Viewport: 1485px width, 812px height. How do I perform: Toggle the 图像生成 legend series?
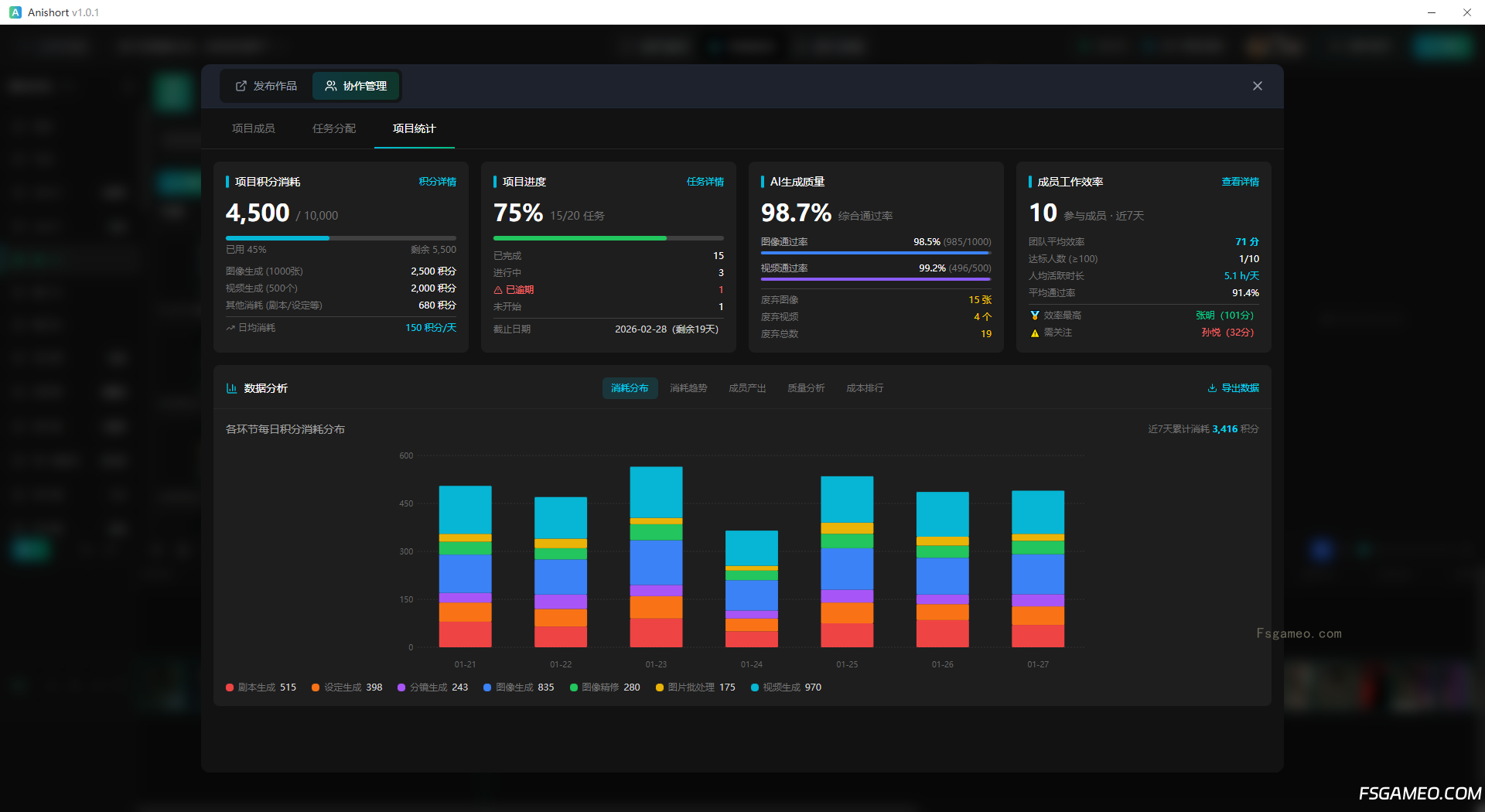click(x=518, y=687)
